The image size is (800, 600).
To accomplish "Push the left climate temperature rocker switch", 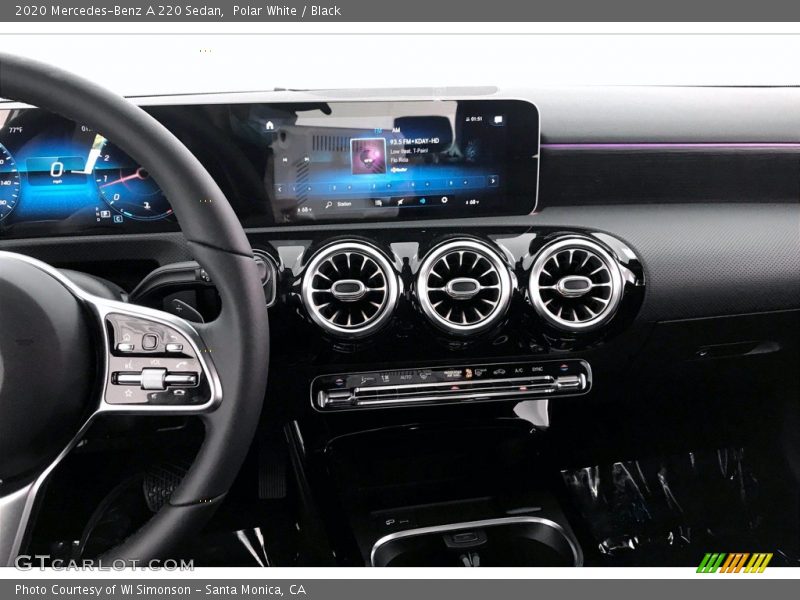I will (x=335, y=398).
